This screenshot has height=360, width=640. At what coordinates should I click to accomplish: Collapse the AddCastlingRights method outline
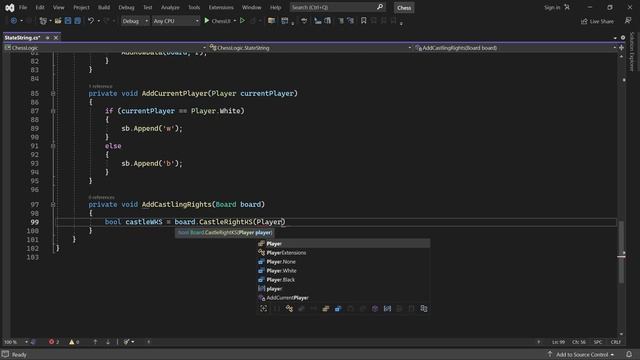[x=53, y=204]
